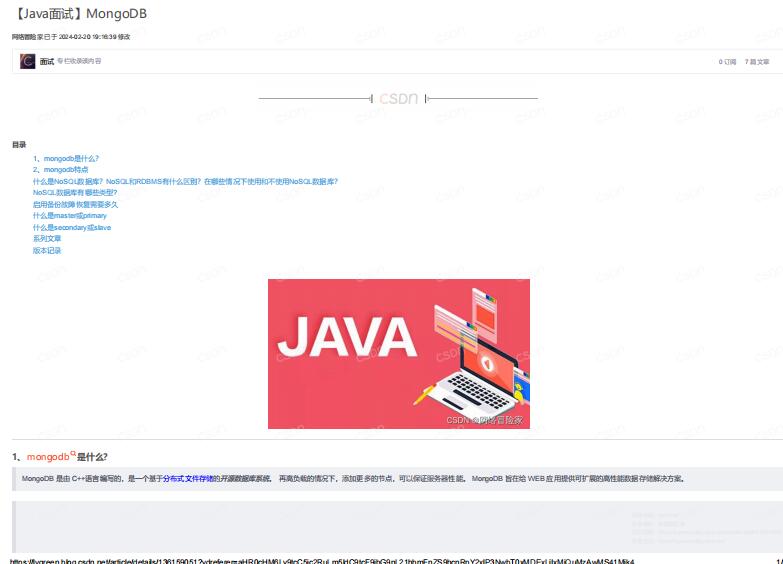Open the '分布式文件存储' hyperlink in the paragraph

(x=188, y=479)
